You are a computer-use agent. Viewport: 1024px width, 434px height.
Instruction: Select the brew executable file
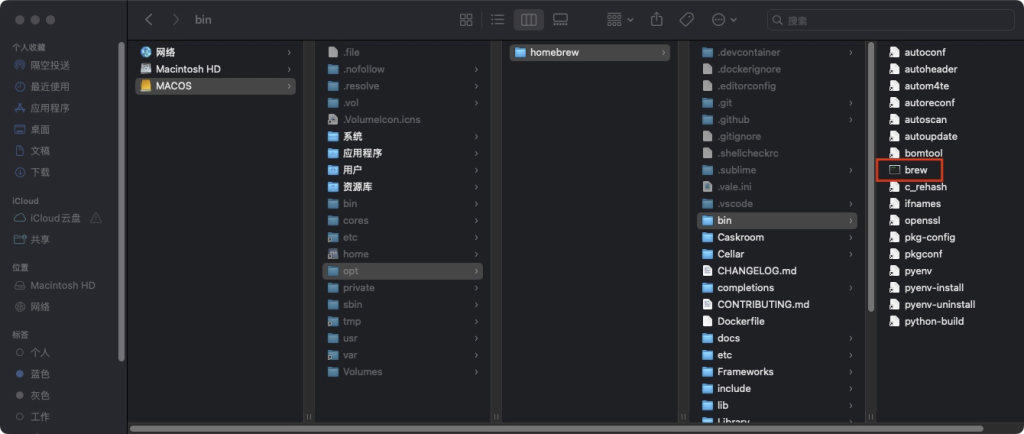coord(916,170)
